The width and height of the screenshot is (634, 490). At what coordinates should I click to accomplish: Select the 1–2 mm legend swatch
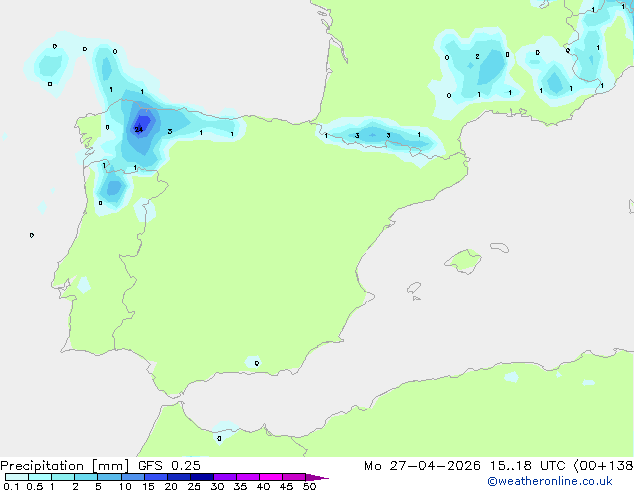click(63, 477)
